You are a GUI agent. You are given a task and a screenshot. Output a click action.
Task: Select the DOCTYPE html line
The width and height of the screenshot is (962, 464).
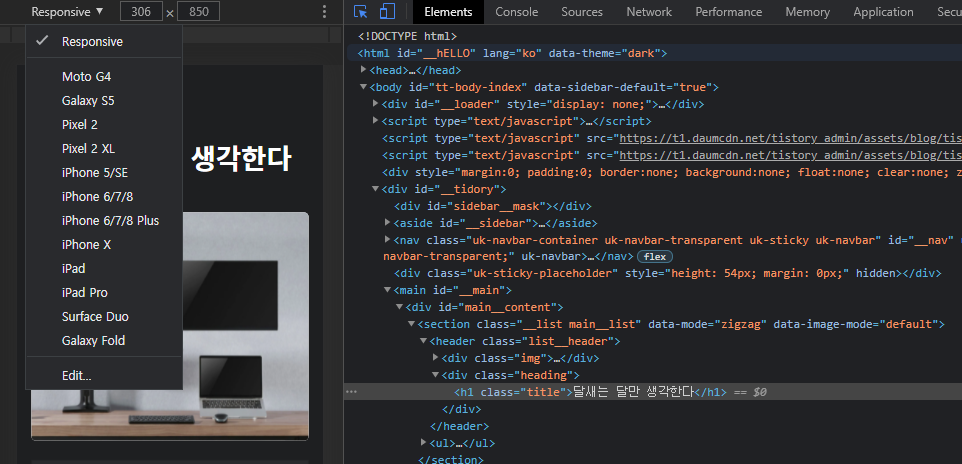click(407, 36)
